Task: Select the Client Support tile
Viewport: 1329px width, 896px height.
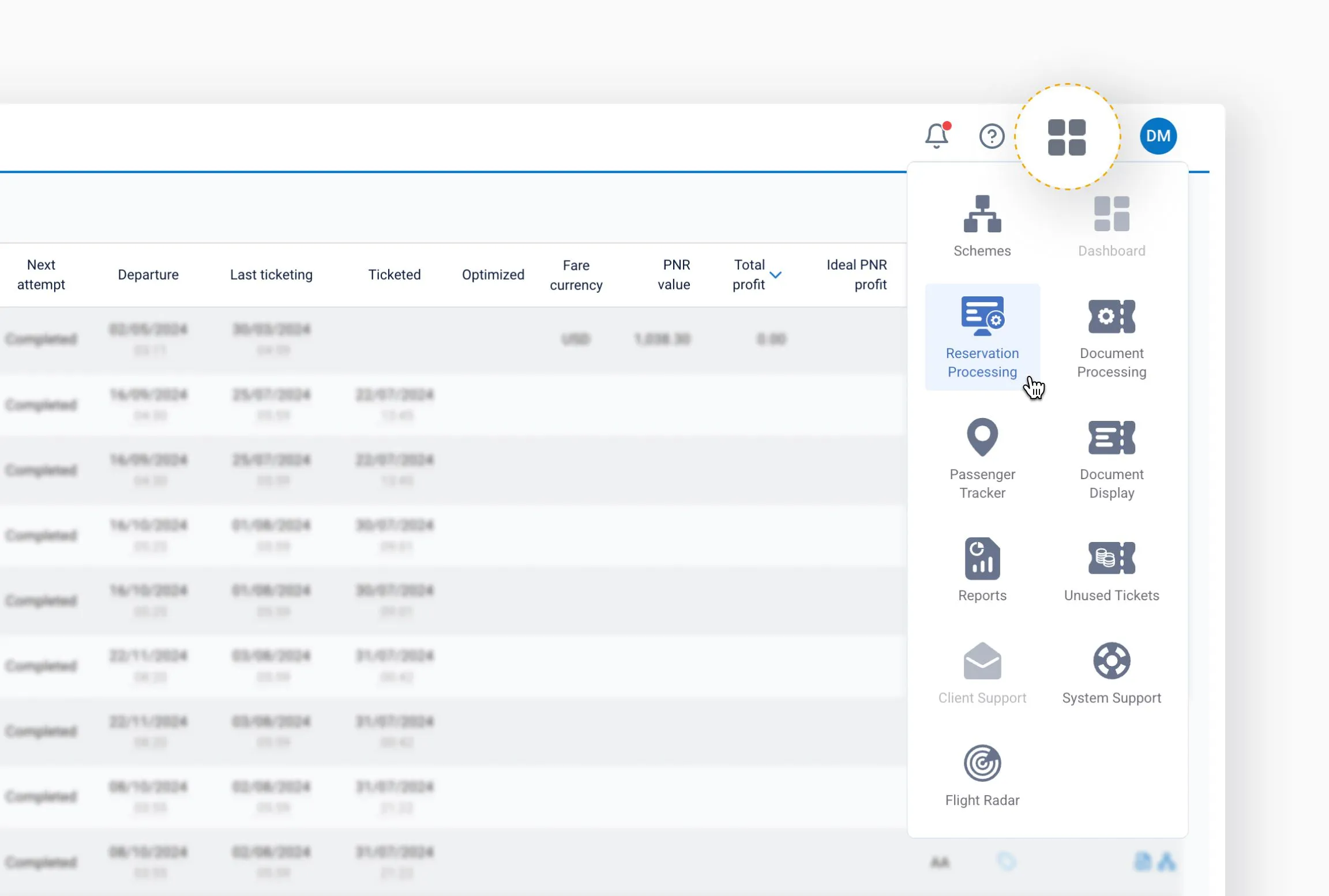Action: 982,672
